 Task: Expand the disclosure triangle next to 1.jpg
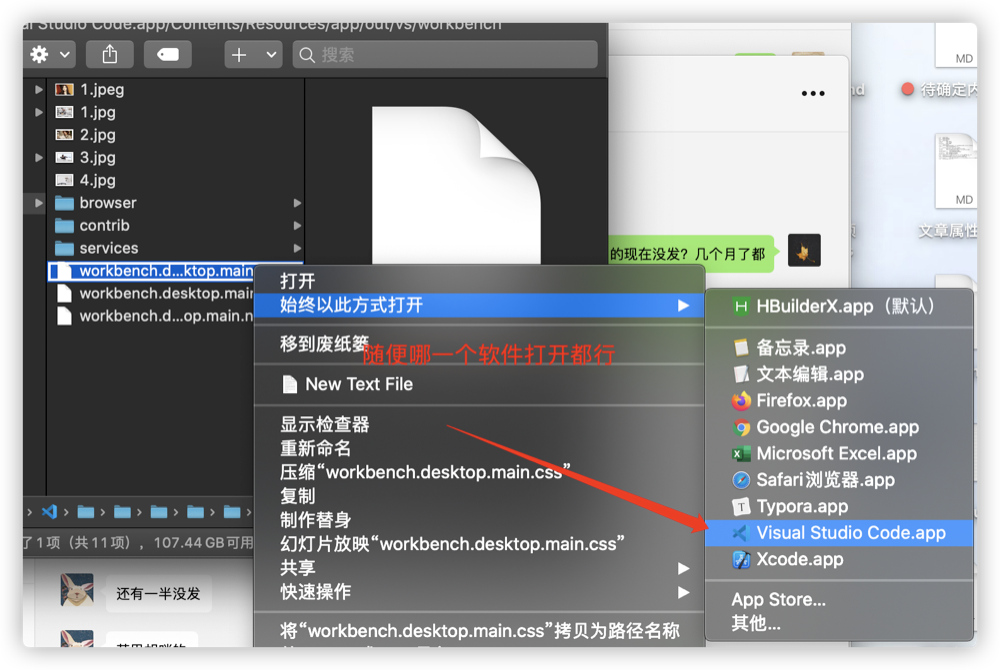pyautogui.click(x=39, y=112)
